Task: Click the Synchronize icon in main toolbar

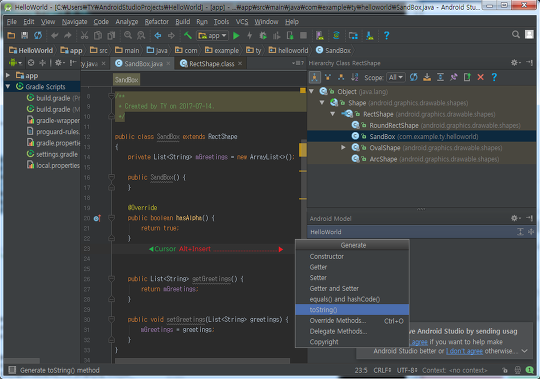Action: [x=38, y=35]
